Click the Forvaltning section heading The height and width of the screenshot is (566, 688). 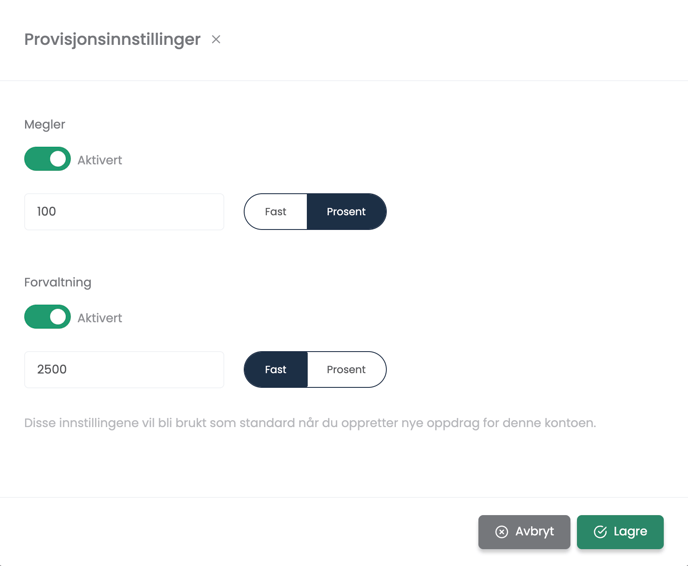(x=58, y=282)
